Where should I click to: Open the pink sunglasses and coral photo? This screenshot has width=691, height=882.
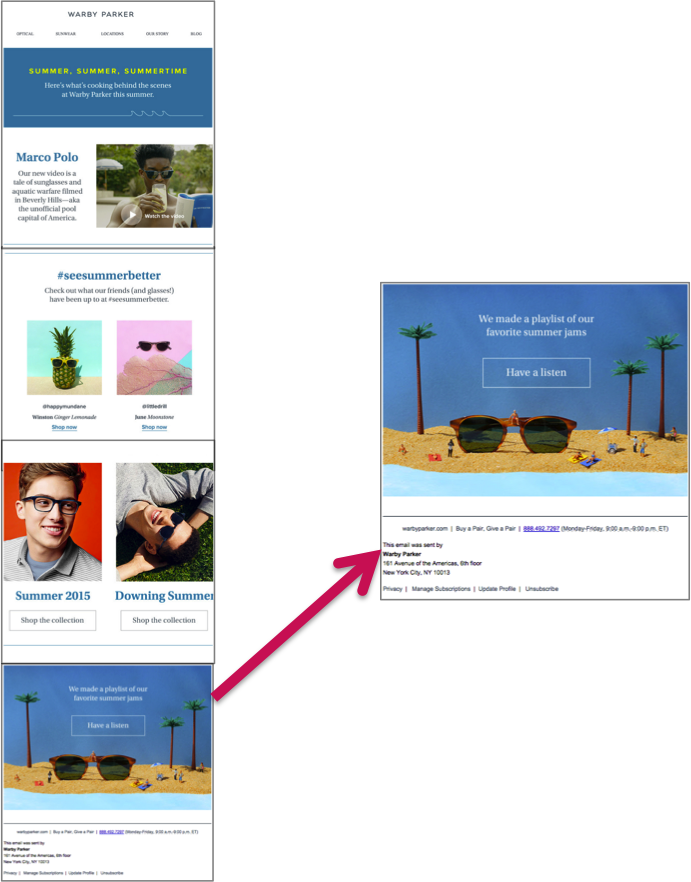154,357
